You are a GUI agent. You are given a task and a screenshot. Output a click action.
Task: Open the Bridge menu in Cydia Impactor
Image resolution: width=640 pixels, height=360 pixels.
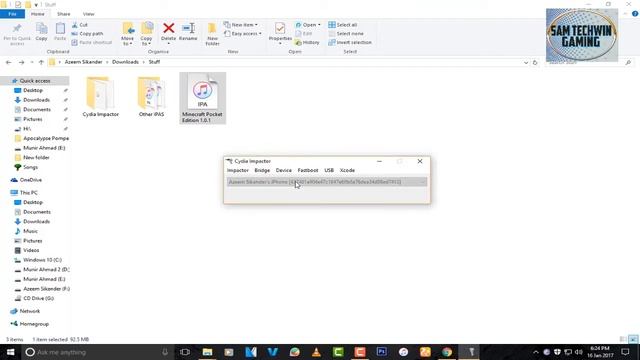[262, 170]
